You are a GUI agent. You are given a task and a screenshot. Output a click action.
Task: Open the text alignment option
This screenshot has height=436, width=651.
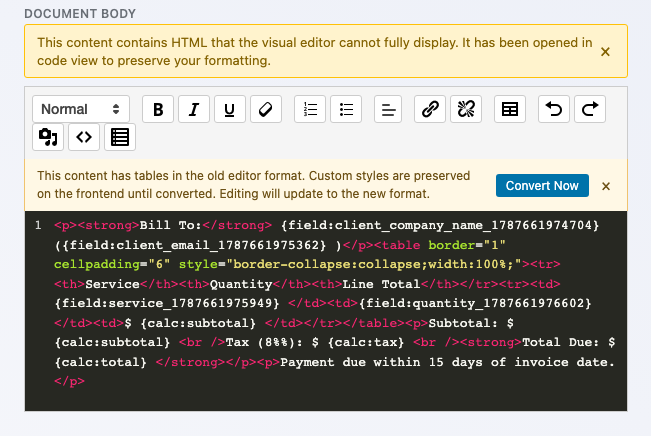coord(388,109)
